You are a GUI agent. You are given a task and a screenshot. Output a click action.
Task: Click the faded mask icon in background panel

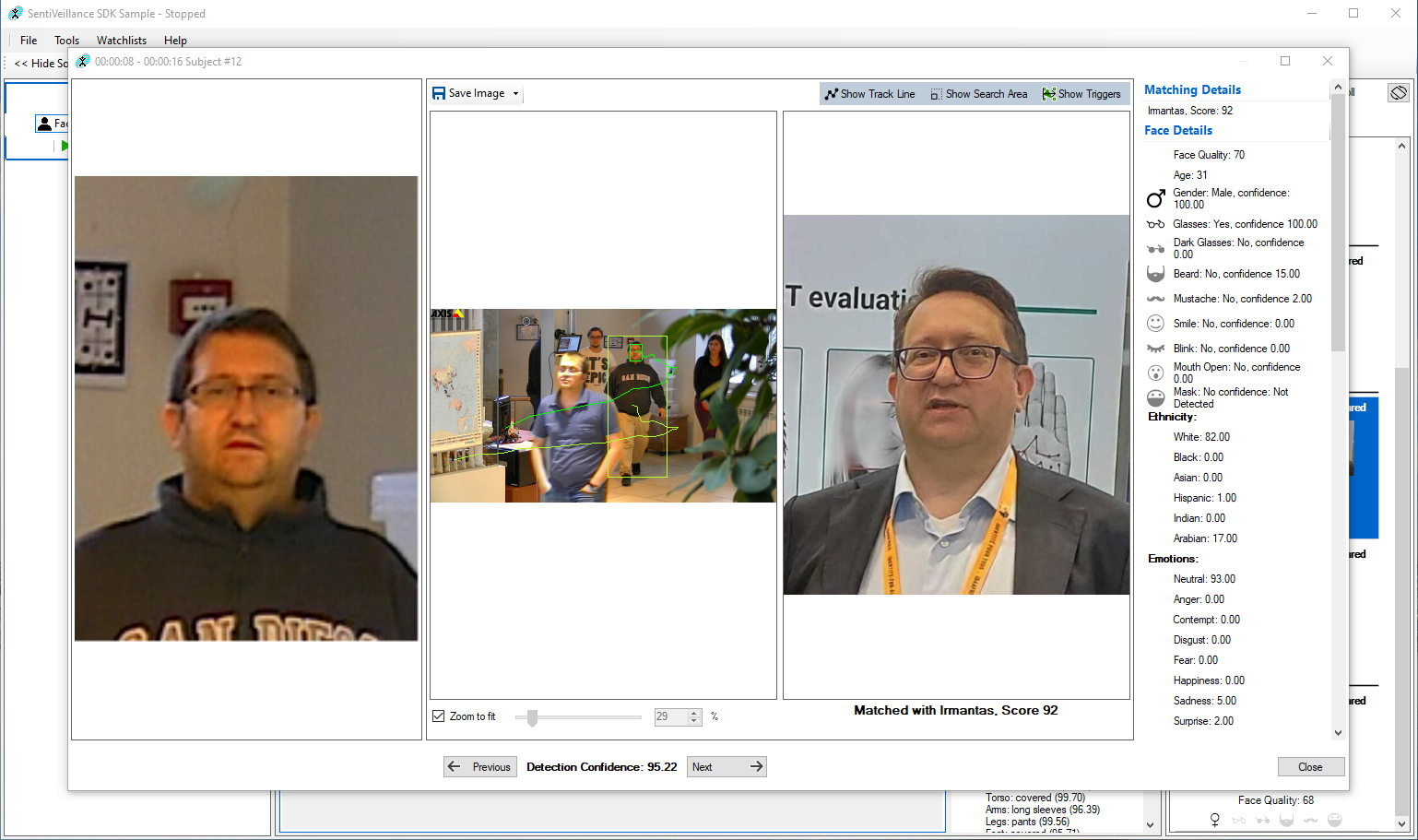coord(1335,820)
